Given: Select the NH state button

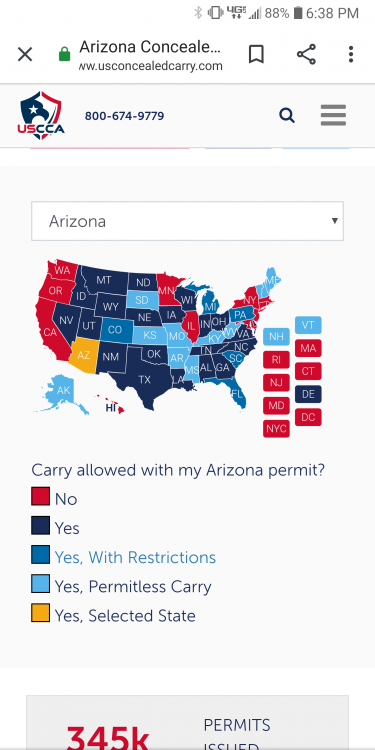Looking at the screenshot, I should [x=276, y=336].
